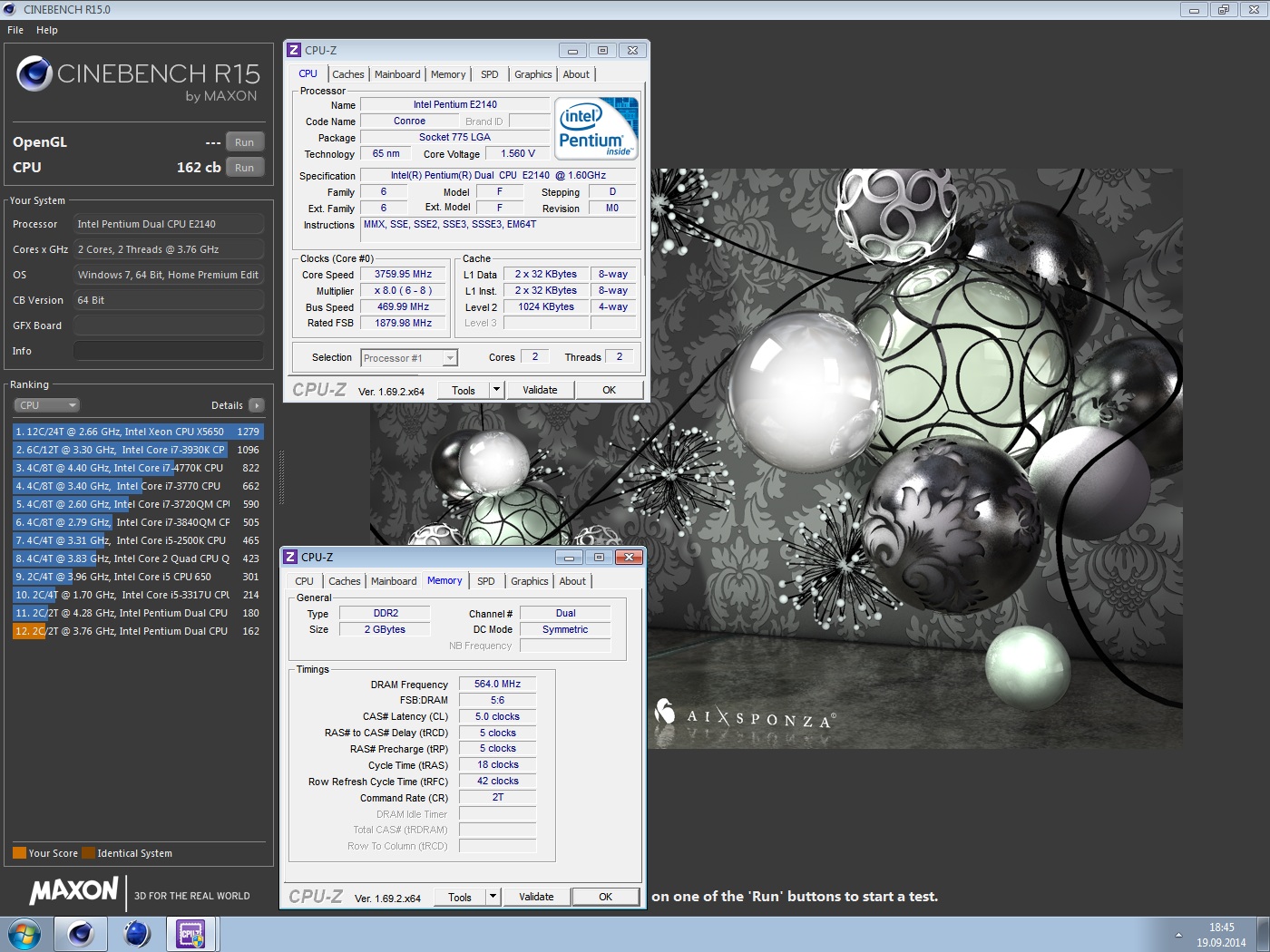Click the GFX Board field
This screenshot has height=952, width=1270.
169,325
